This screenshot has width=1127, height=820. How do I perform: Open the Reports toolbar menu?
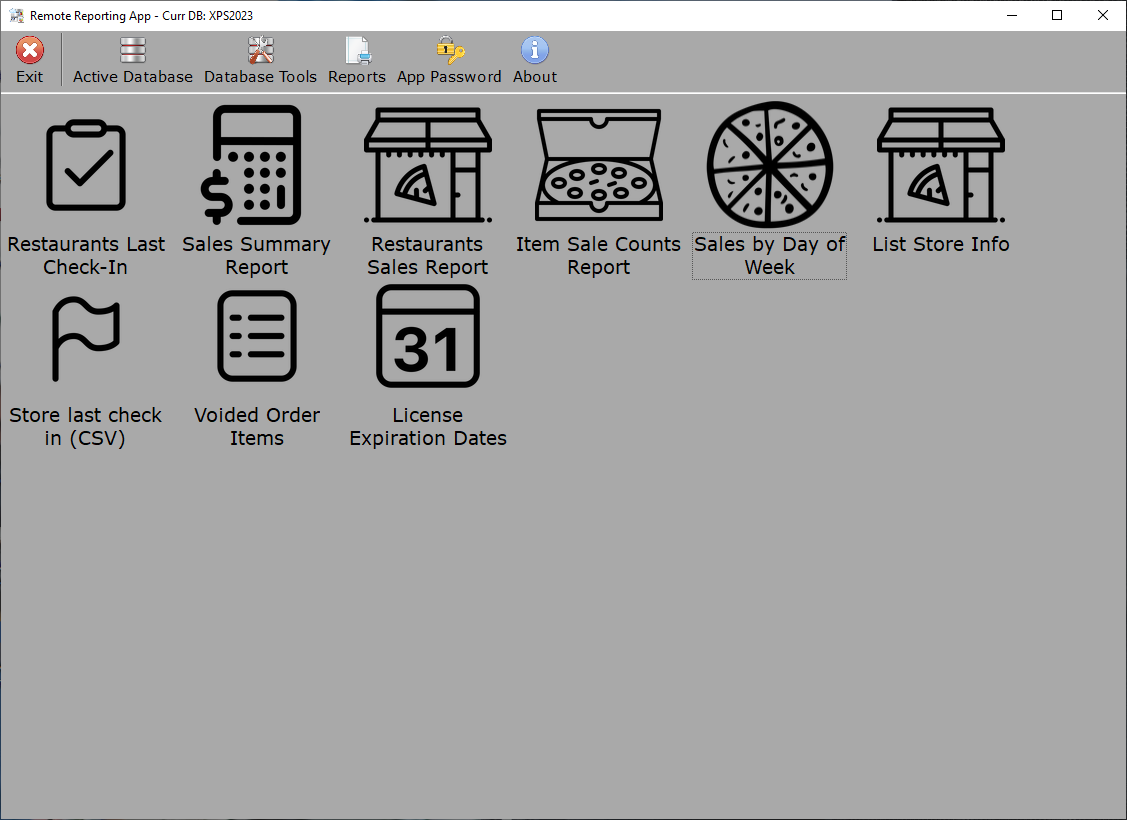[x=357, y=61]
